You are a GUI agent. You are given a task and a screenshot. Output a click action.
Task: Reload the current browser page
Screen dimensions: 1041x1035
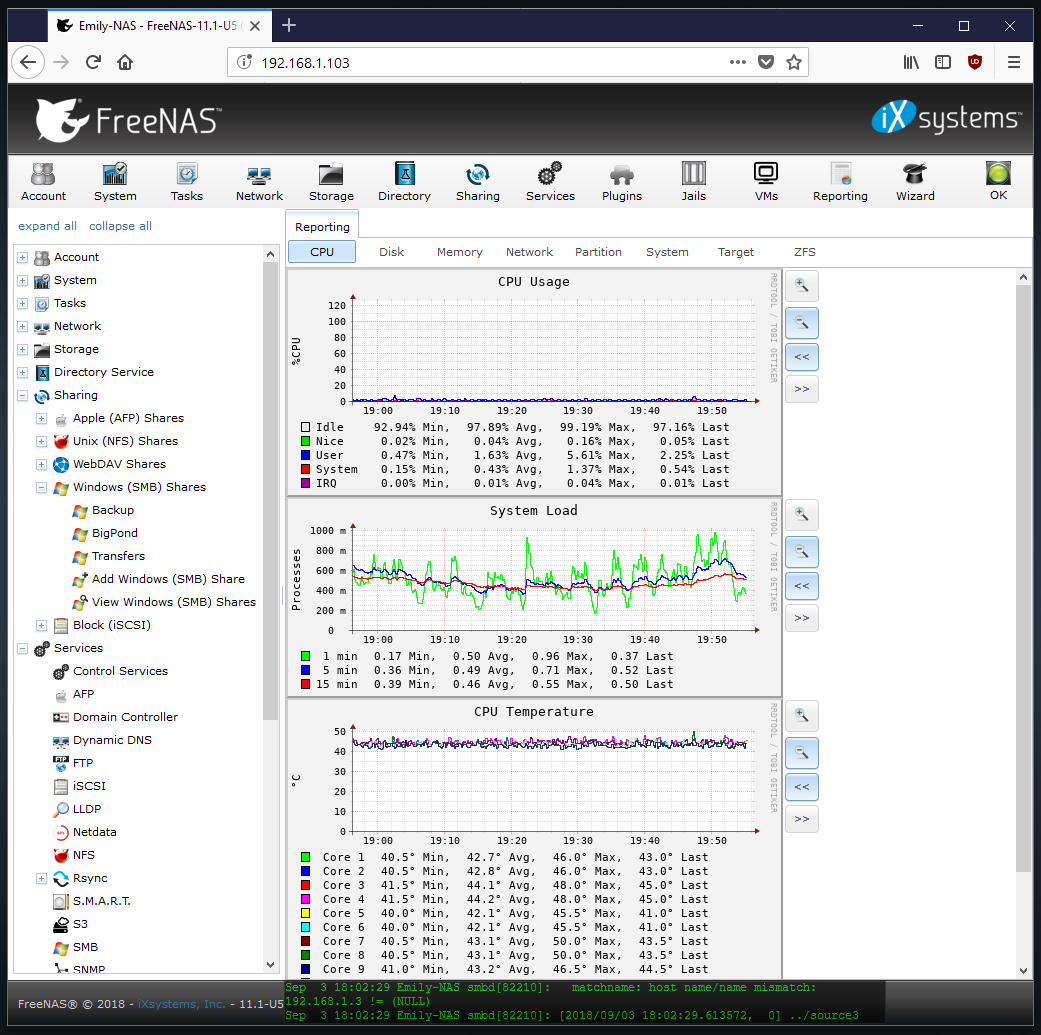(x=93, y=62)
